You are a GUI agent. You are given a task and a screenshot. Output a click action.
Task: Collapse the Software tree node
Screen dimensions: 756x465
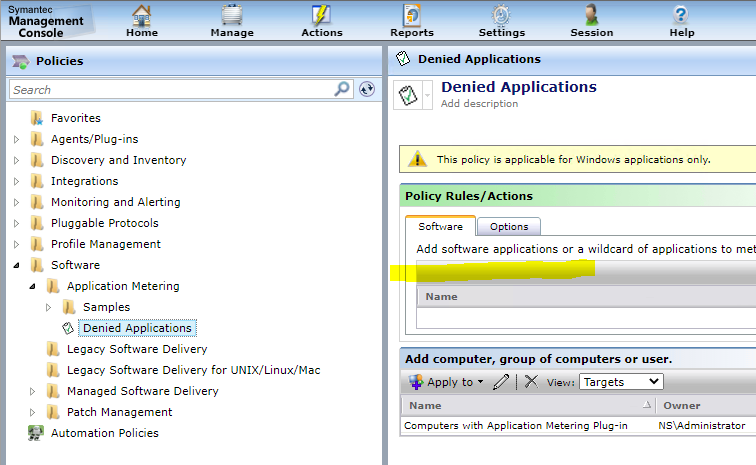point(16,265)
